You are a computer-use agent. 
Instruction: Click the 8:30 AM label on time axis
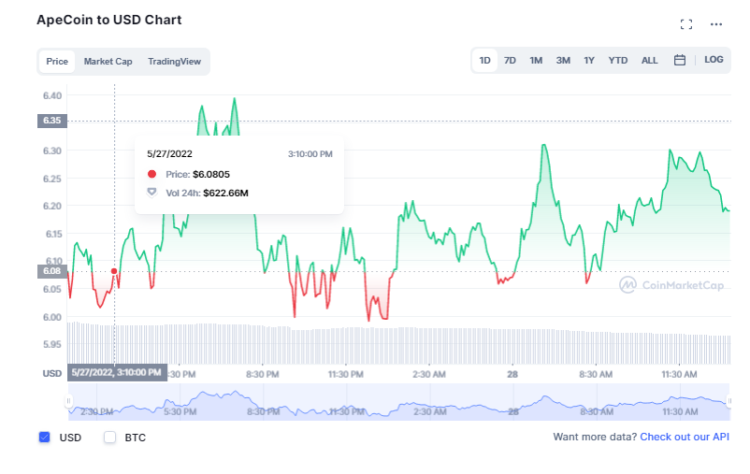[596, 375]
